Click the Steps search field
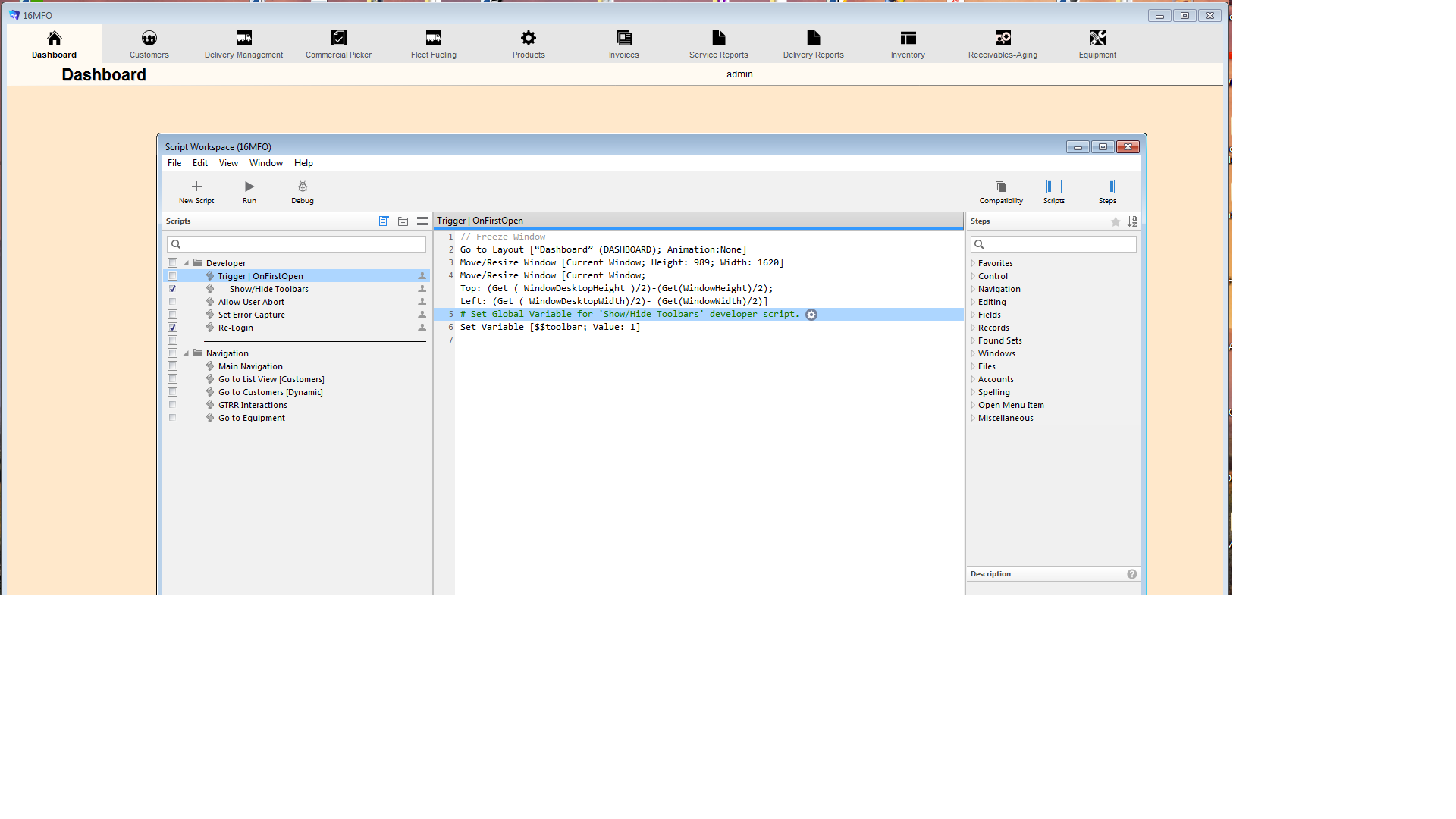The image size is (1456, 819). point(1054,244)
